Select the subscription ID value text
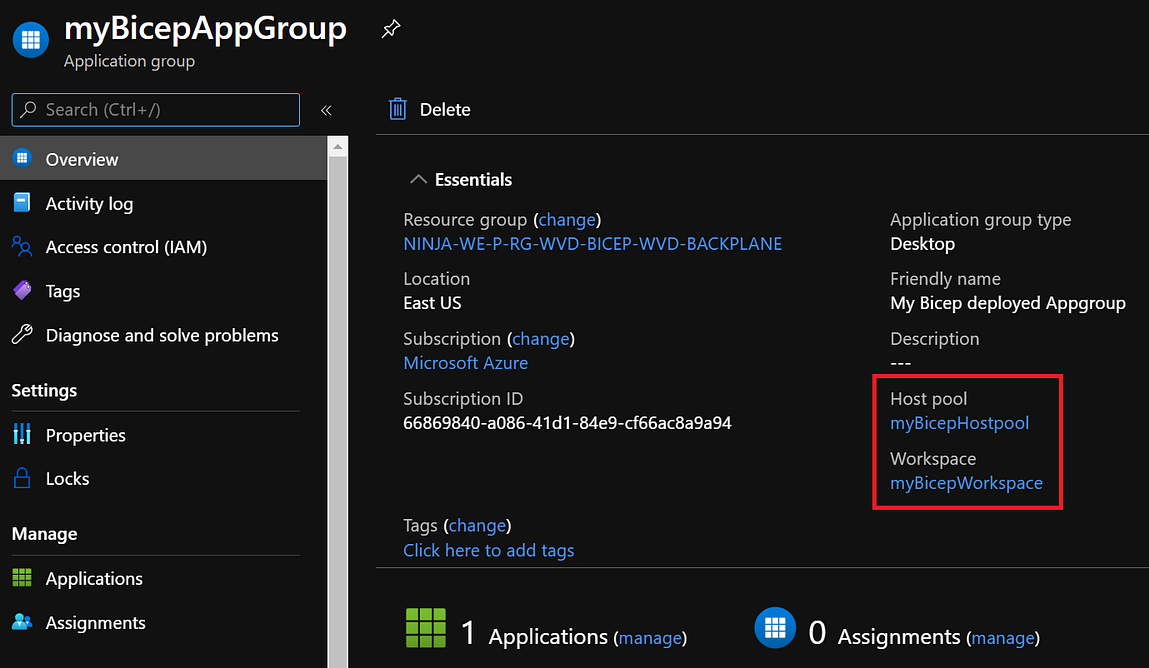 [567, 423]
